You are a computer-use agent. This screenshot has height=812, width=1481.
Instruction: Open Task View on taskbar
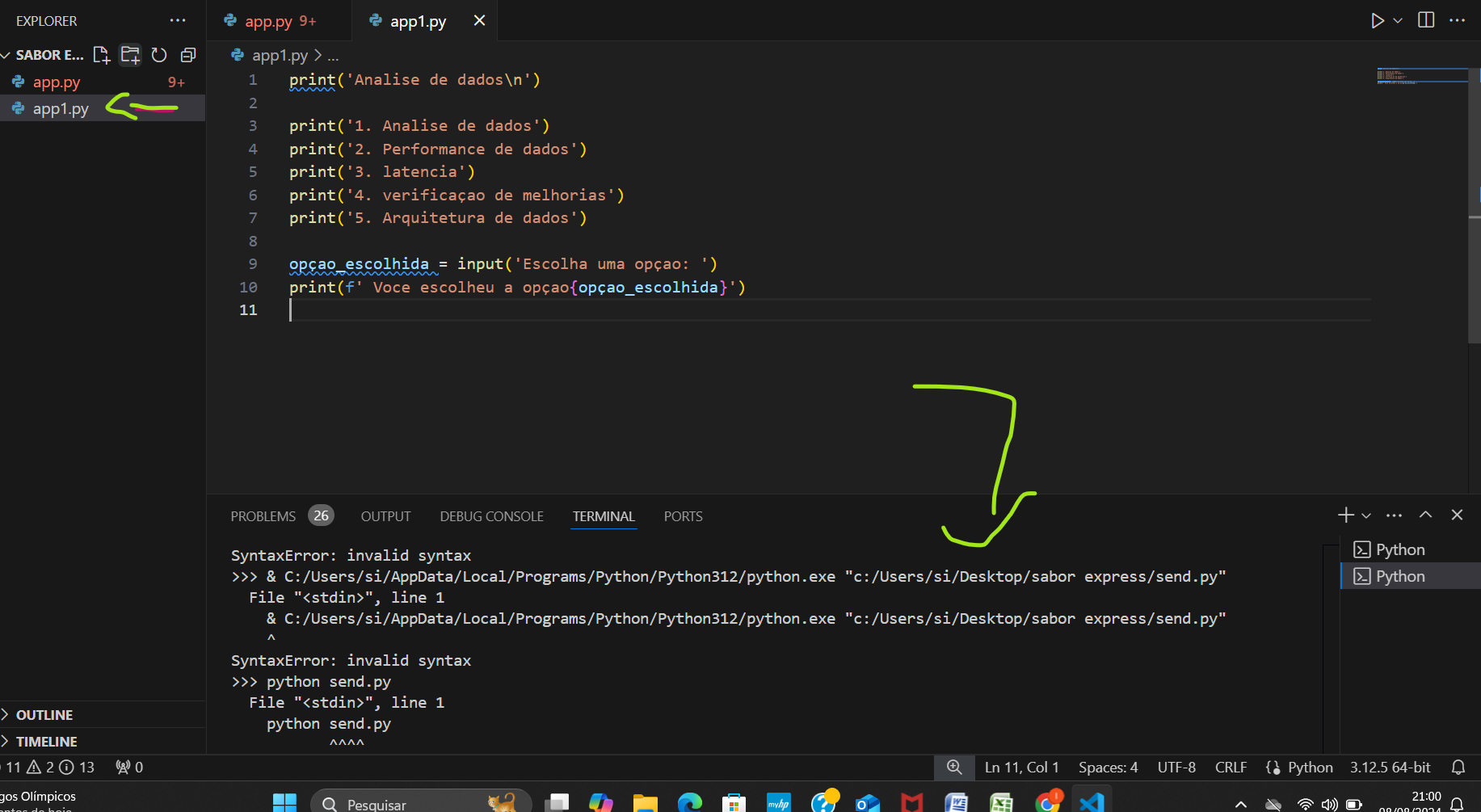(x=557, y=802)
